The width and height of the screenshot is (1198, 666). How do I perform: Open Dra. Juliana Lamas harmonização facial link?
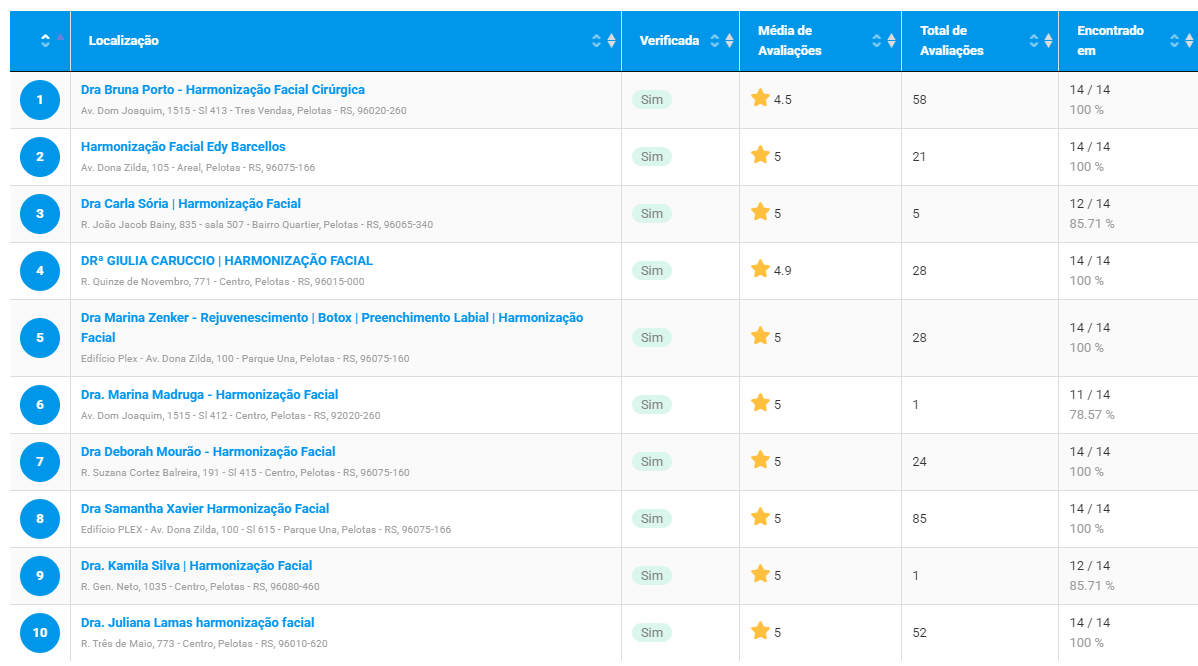tap(198, 623)
